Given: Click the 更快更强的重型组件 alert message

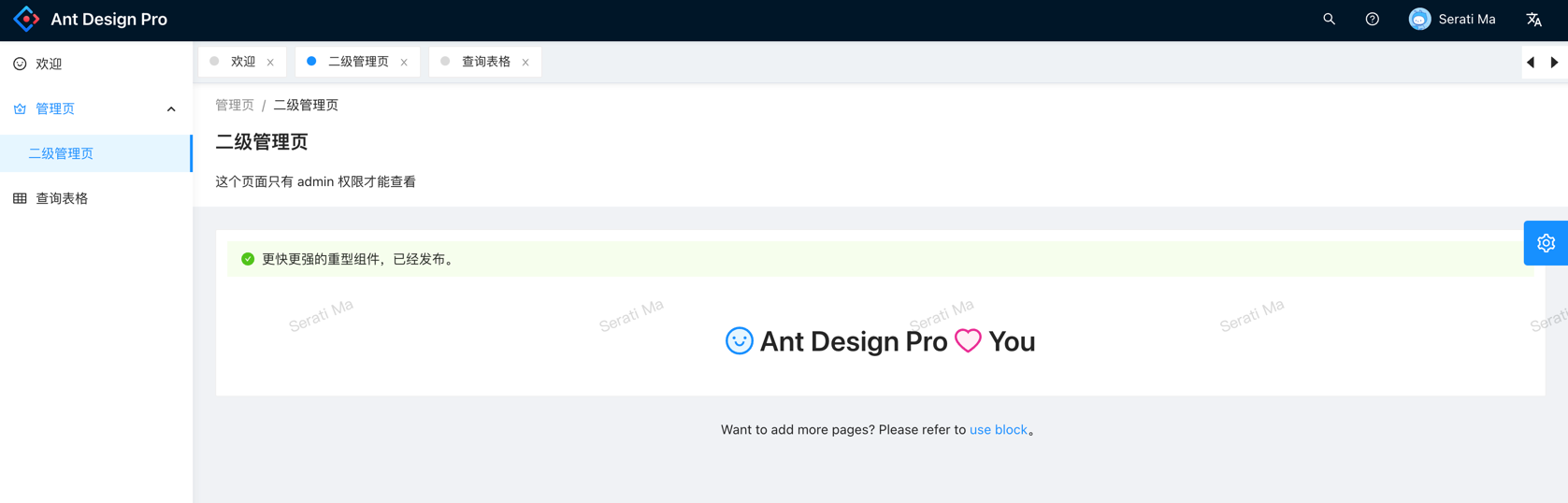Looking at the screenshot, I should point(360,259).
